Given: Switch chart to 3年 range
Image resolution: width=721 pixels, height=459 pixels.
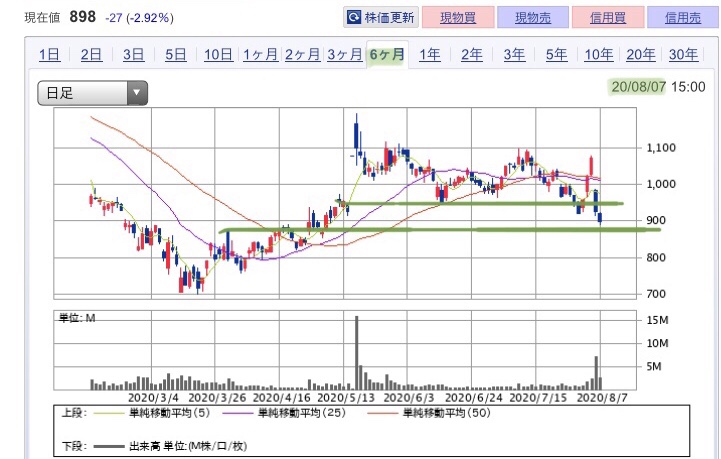Looking at the screenshot, I should [514, 55].
